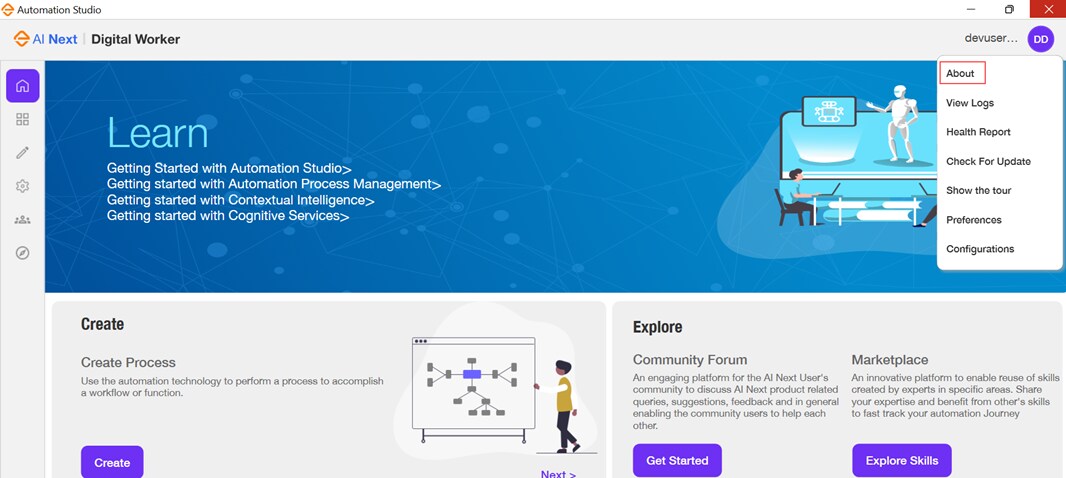Click the Learn banner heading

pyautogui.click(x=158, y=134)
